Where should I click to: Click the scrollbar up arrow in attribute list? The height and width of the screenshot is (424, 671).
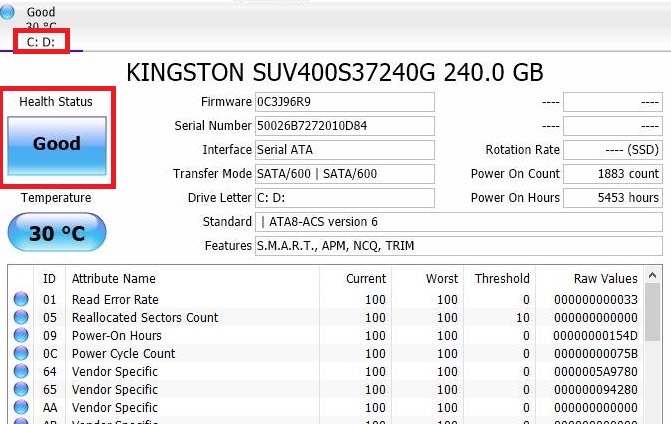[652, 275]
